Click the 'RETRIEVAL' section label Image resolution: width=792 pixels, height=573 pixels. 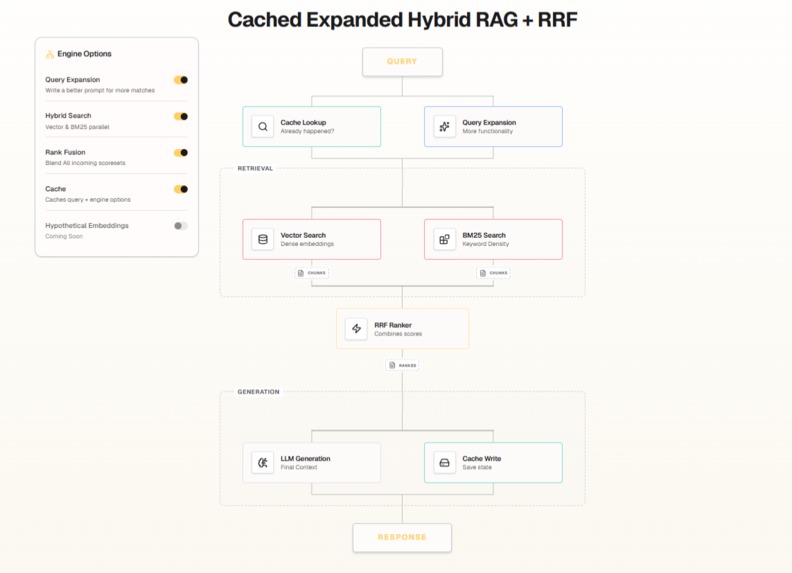click(255, 168)
